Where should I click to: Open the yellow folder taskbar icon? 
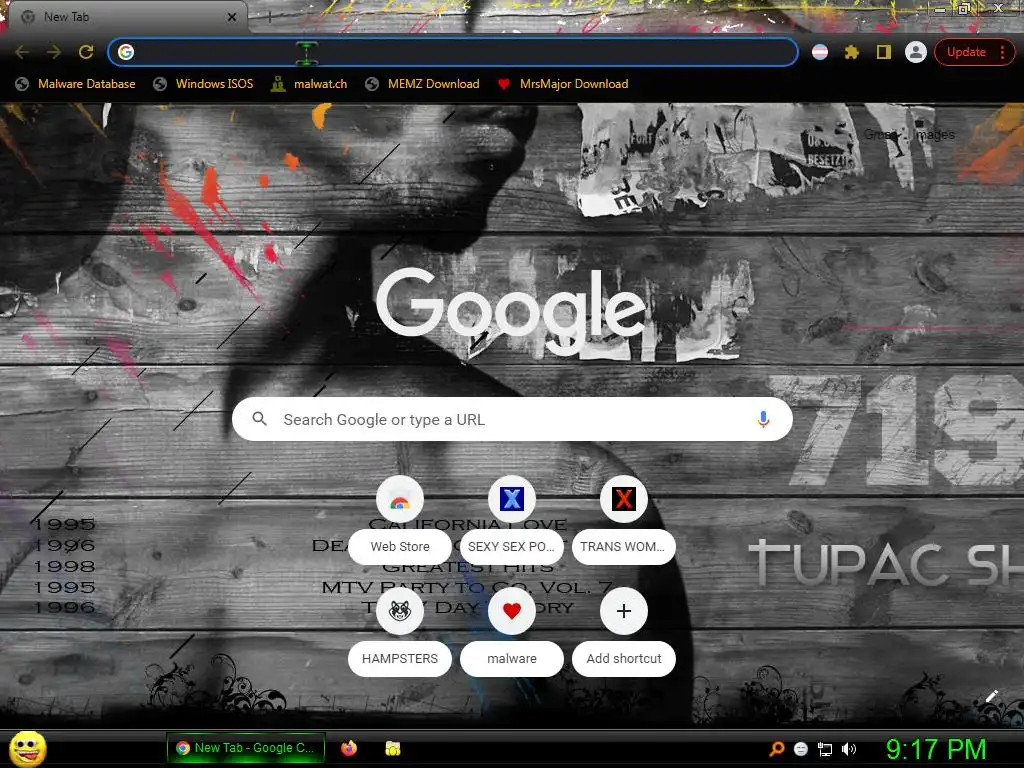pos(392,748)
